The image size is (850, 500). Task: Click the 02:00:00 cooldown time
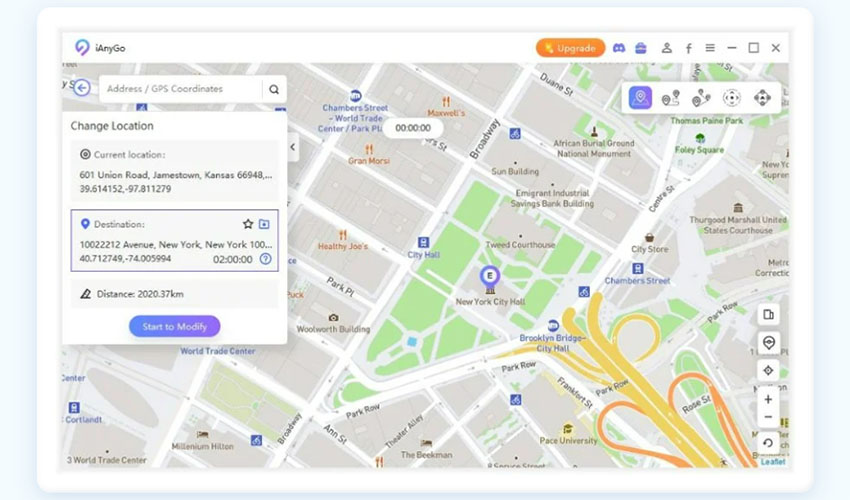click(233, 259)
